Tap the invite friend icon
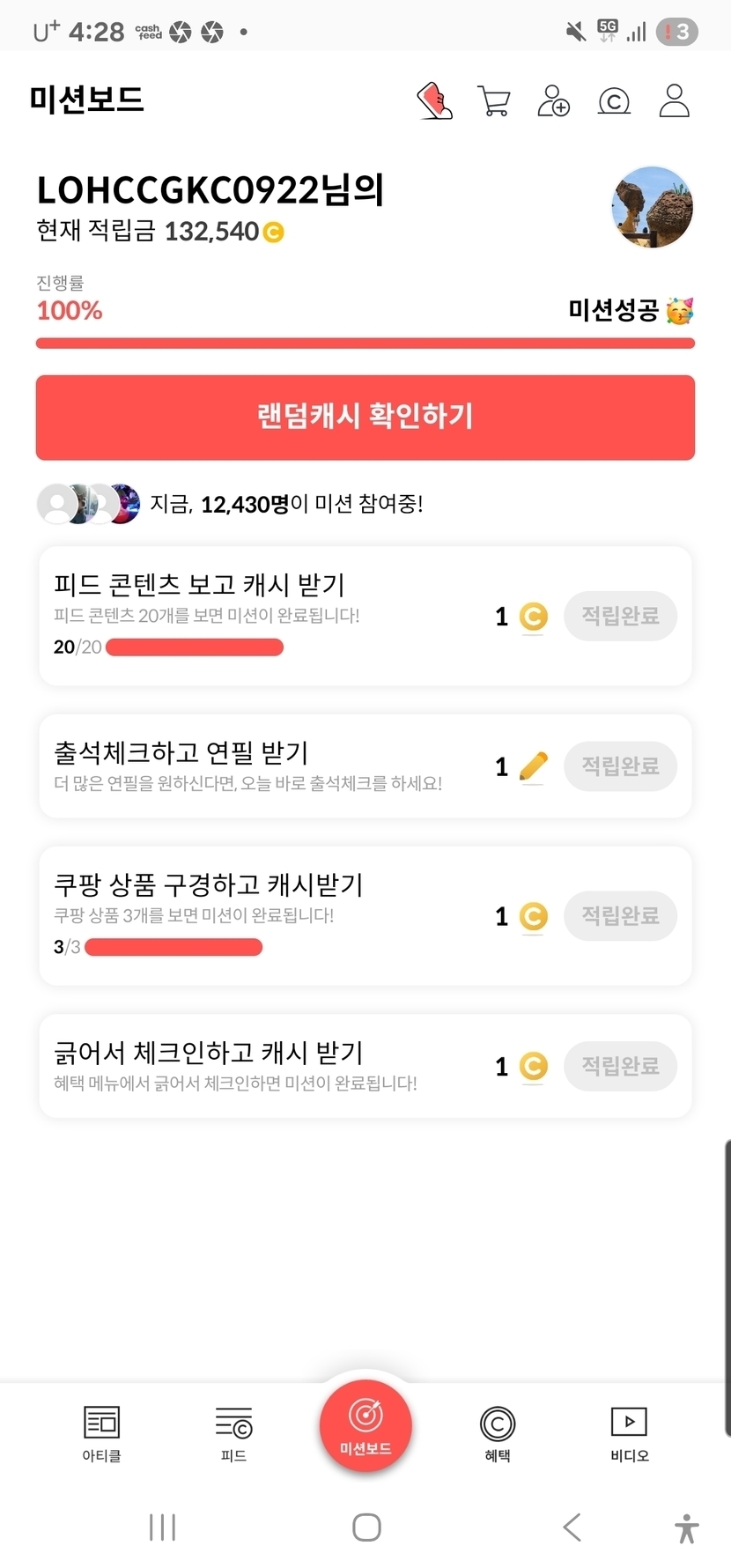This screenshot has height=1568, width=731. [x=553, y=101]
